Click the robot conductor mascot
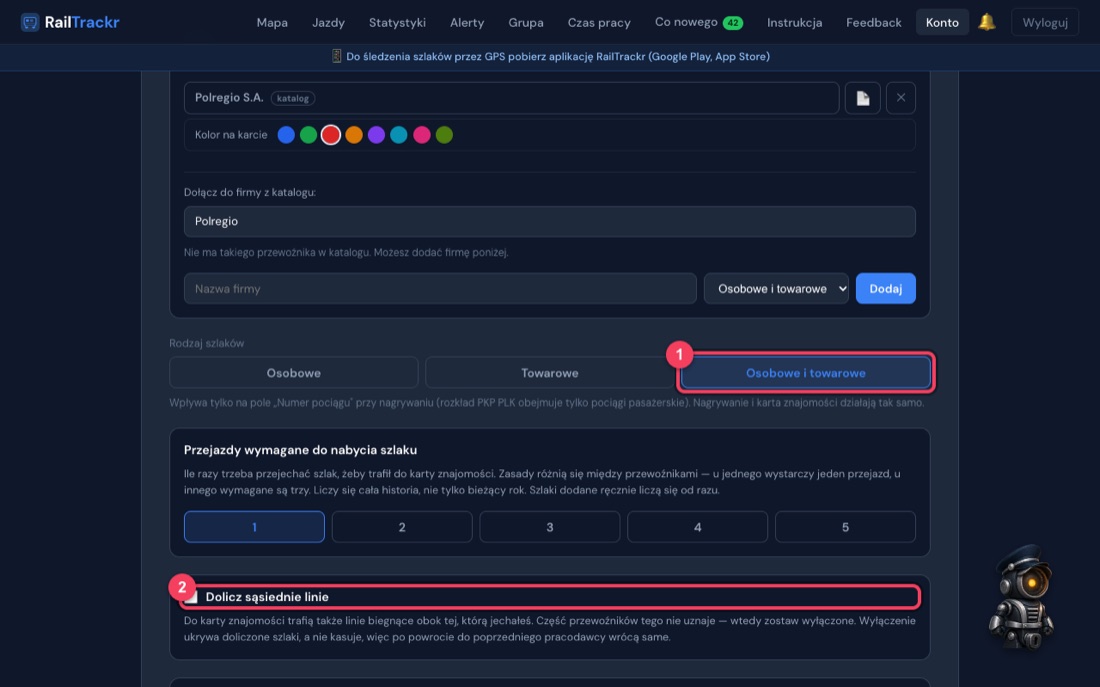The width and height of the screenshot is (1100, 687). (x=1020, y=596)
